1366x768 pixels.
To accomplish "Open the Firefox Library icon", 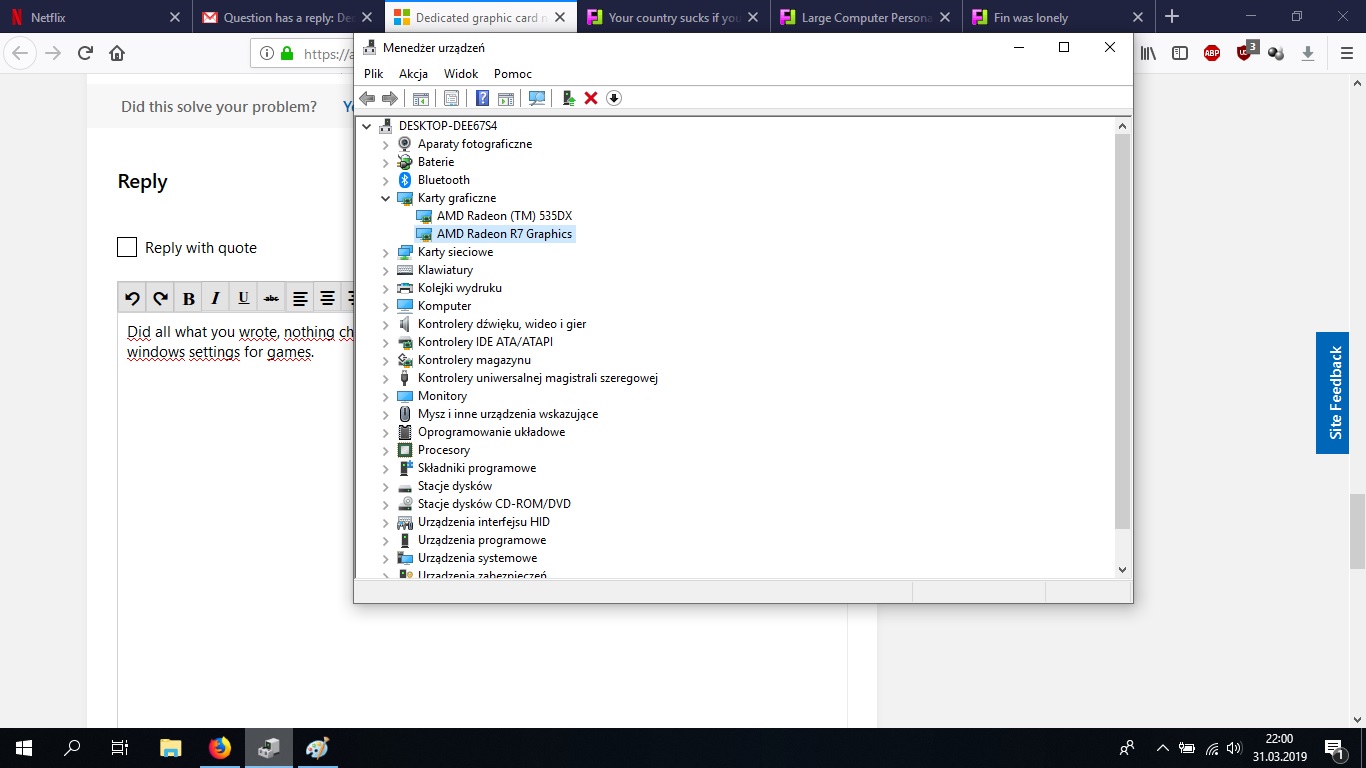I will pos(1148,53).
